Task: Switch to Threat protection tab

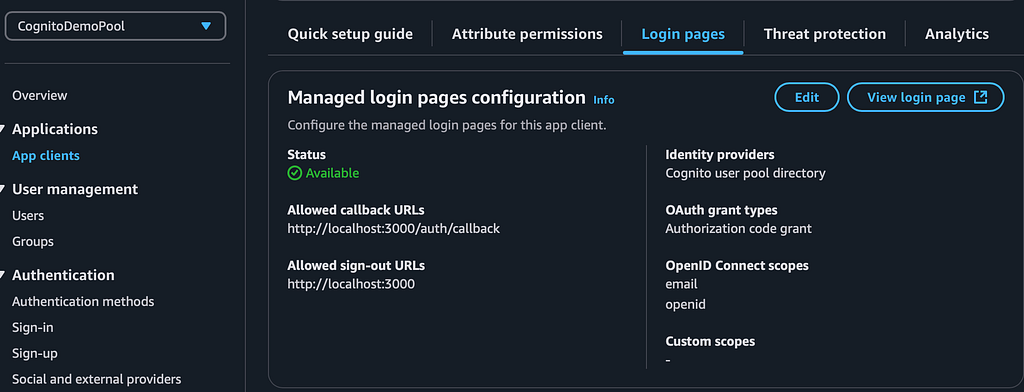Action: coord(825,34)
